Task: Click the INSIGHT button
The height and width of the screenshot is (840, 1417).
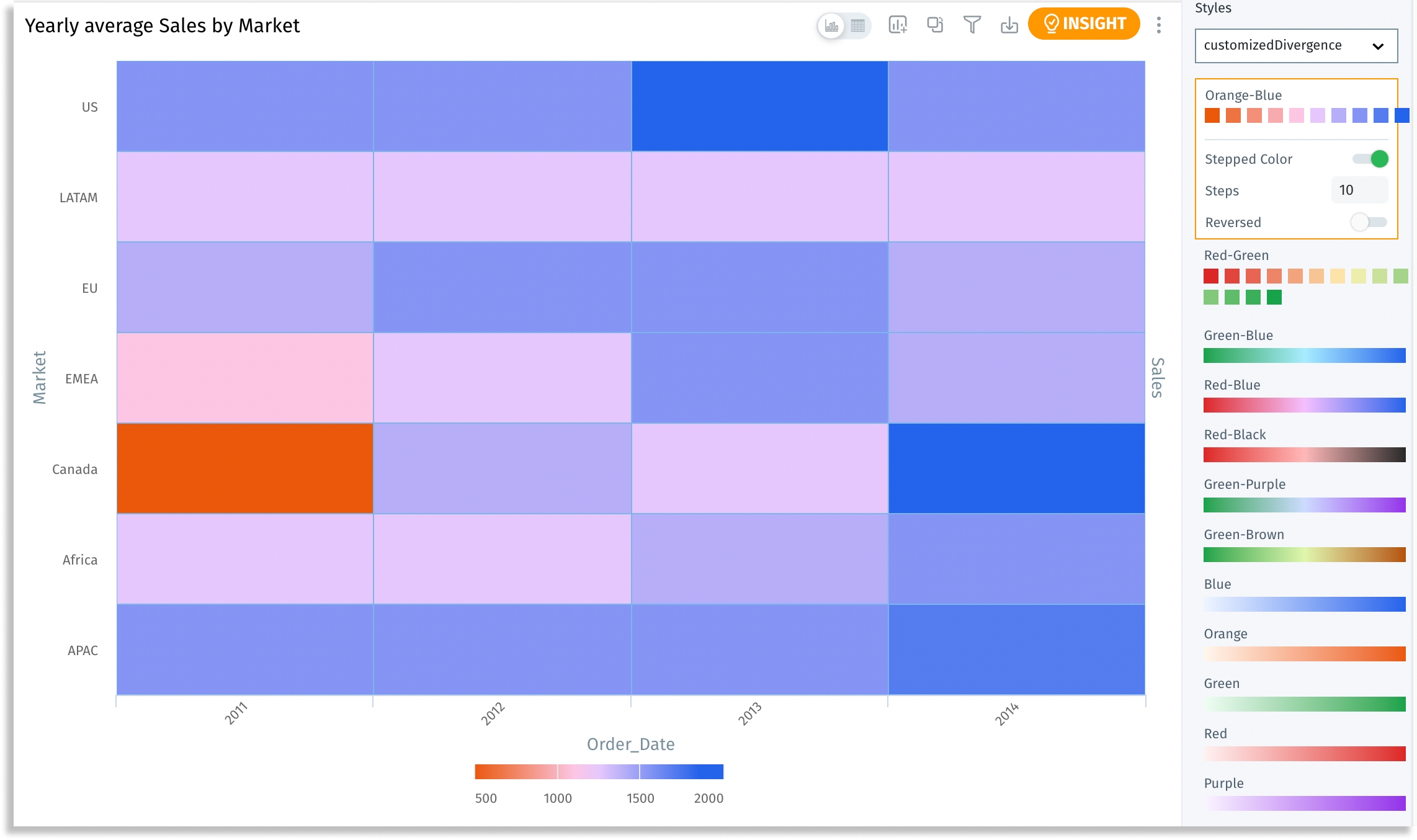Action: tap(1084, 24)
